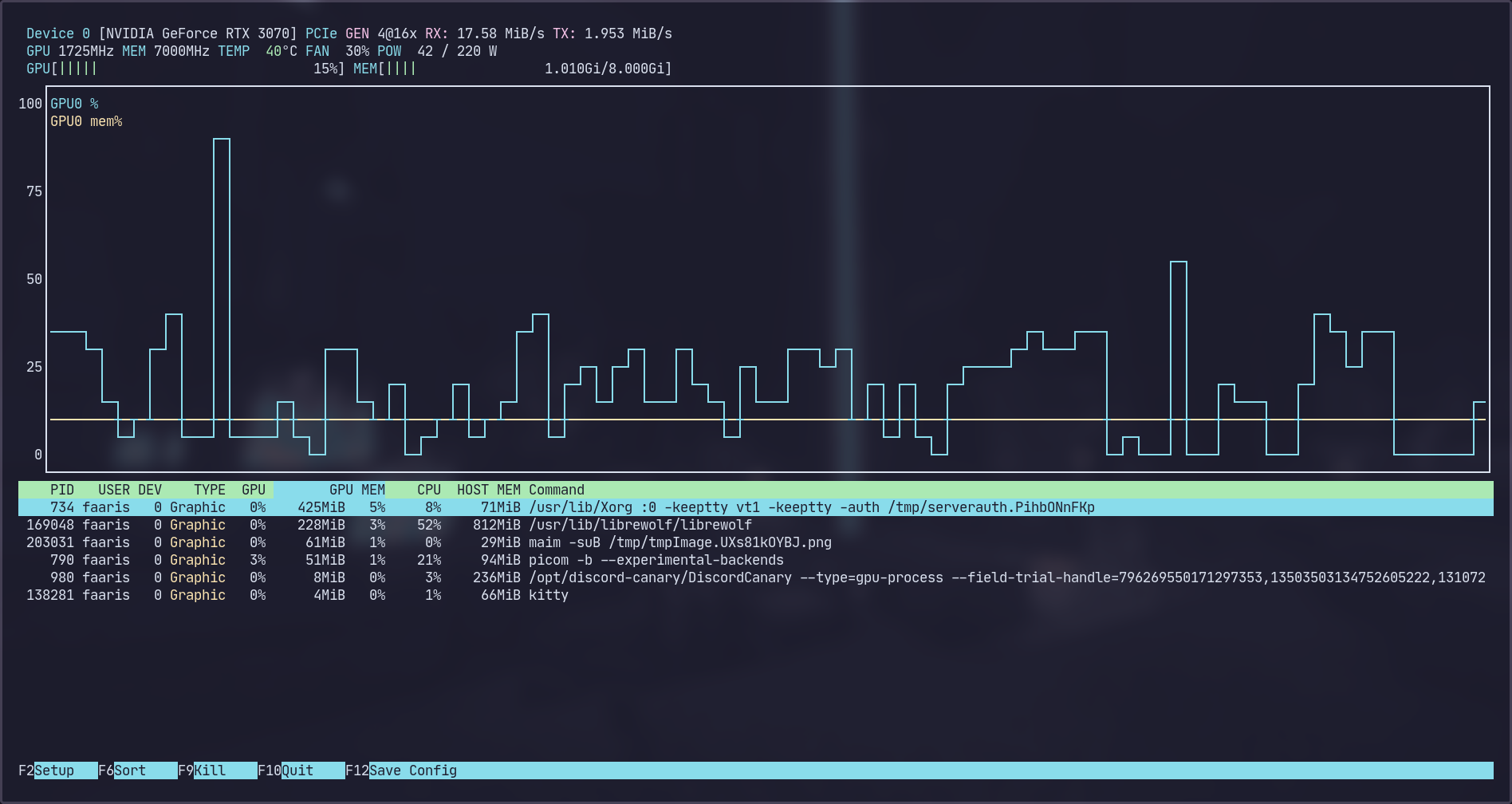Open the F2 Setup menu
The width and height of the screenshot is (1512, 804).
(57, 770)
